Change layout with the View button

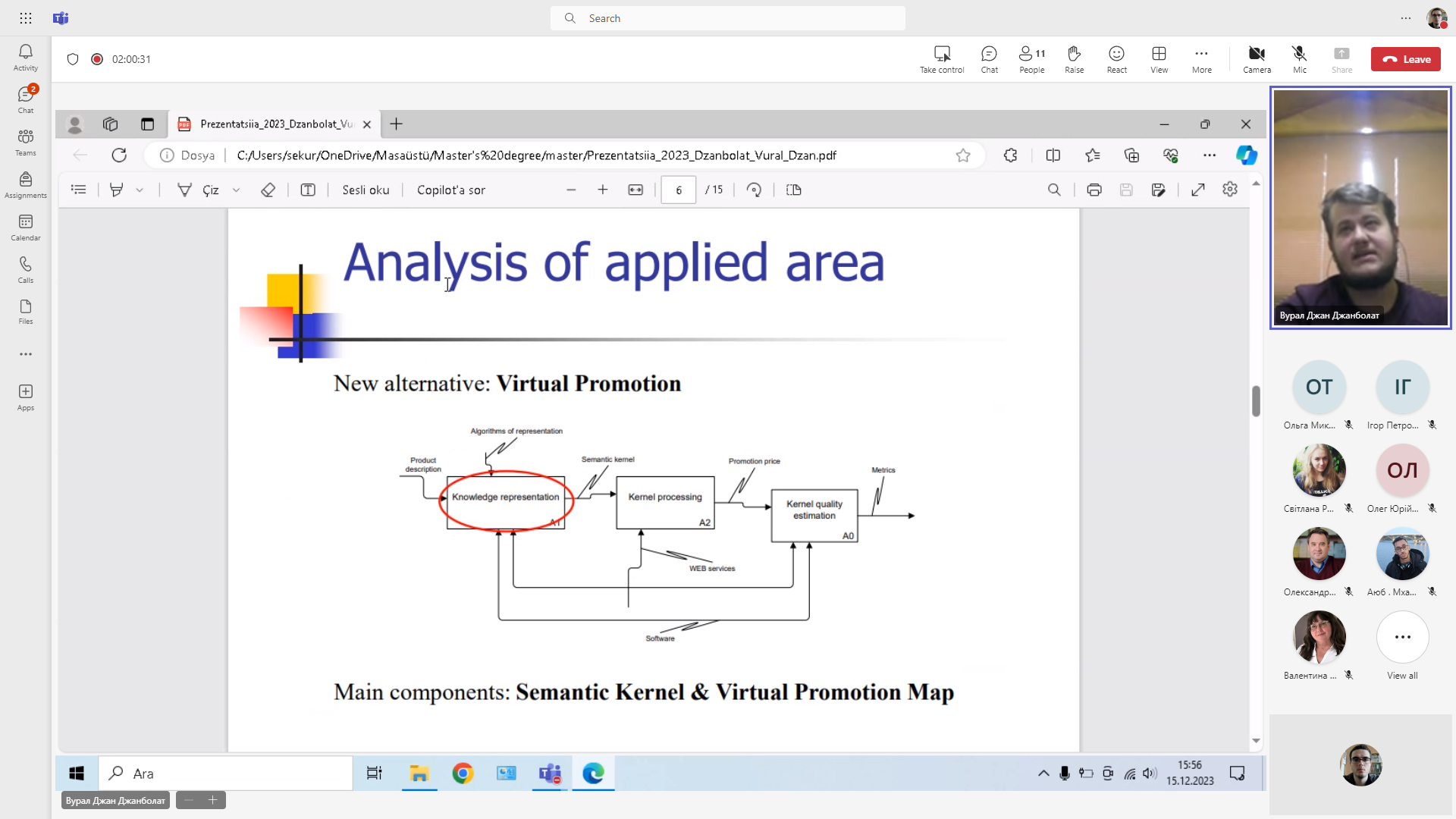(1159, 58)
